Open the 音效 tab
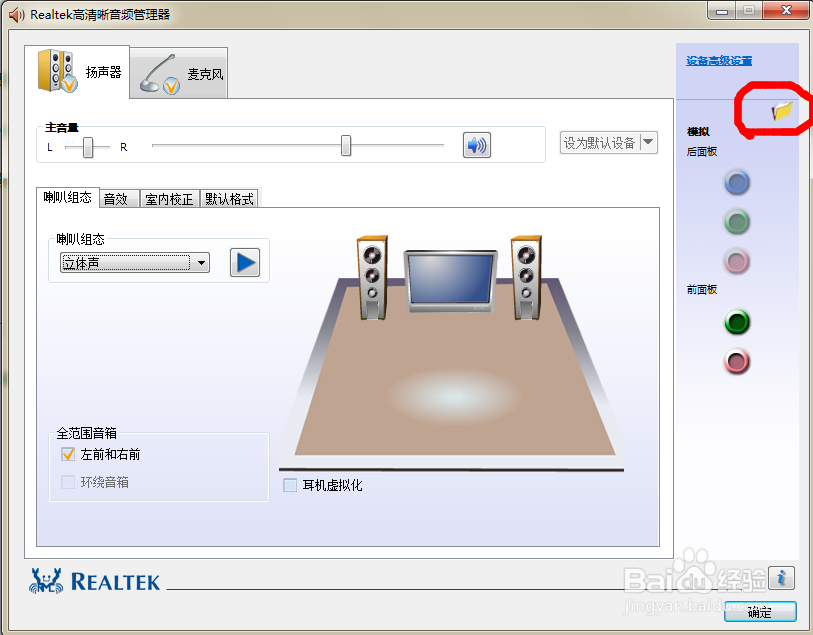813x635 pixels. tap(118, 197)
